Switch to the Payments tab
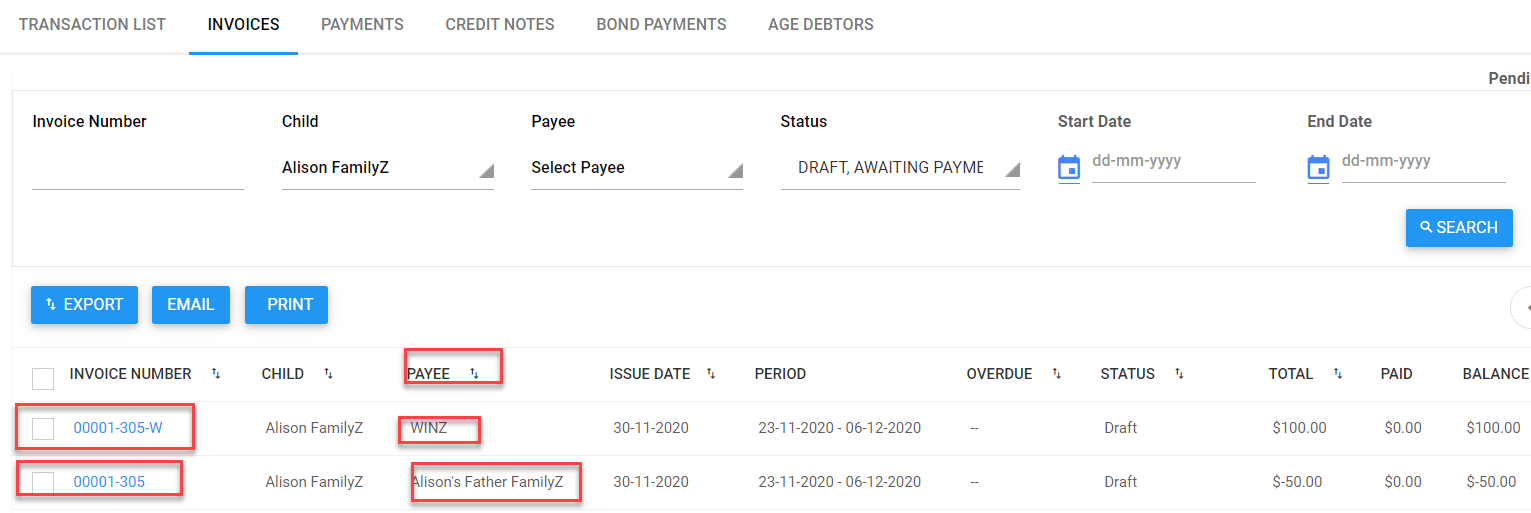Screen dimensions: 1531x513 click(362, 24)
